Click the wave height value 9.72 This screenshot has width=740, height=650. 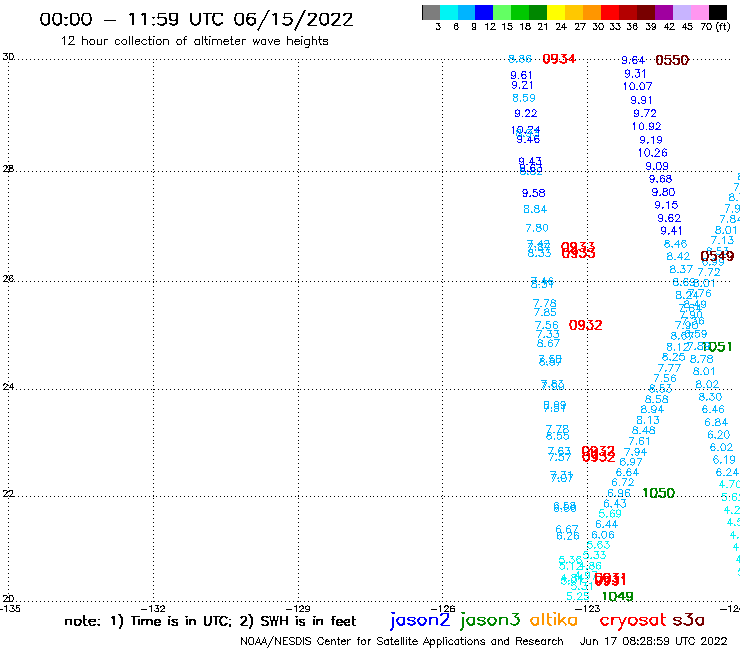[645, 113]
